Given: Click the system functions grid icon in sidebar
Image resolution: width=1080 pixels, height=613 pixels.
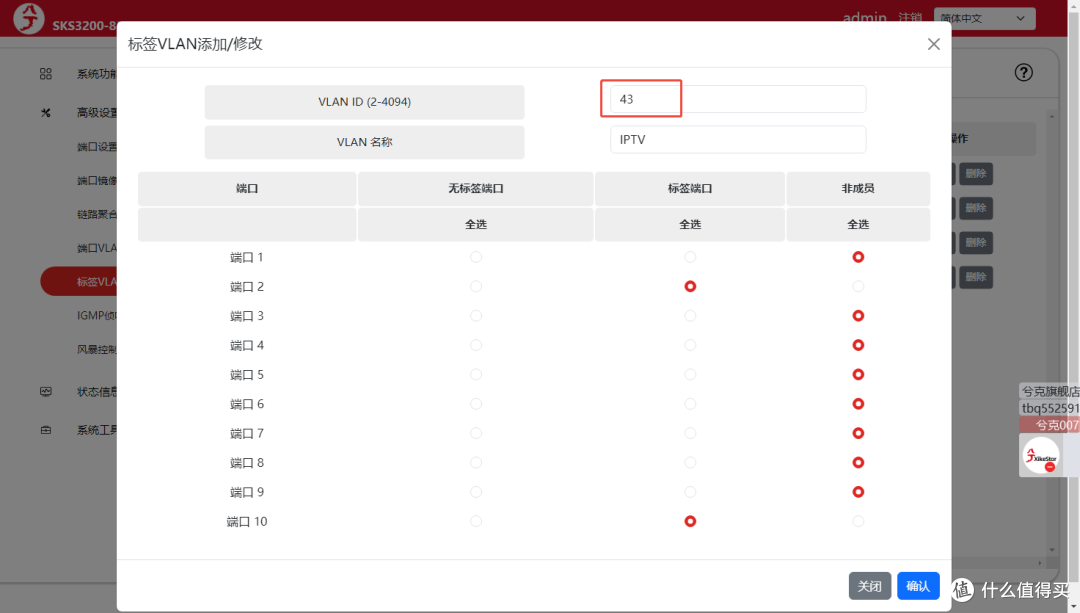Looking at the screenshot, I should pyautogui.click(x=45, y=74).
